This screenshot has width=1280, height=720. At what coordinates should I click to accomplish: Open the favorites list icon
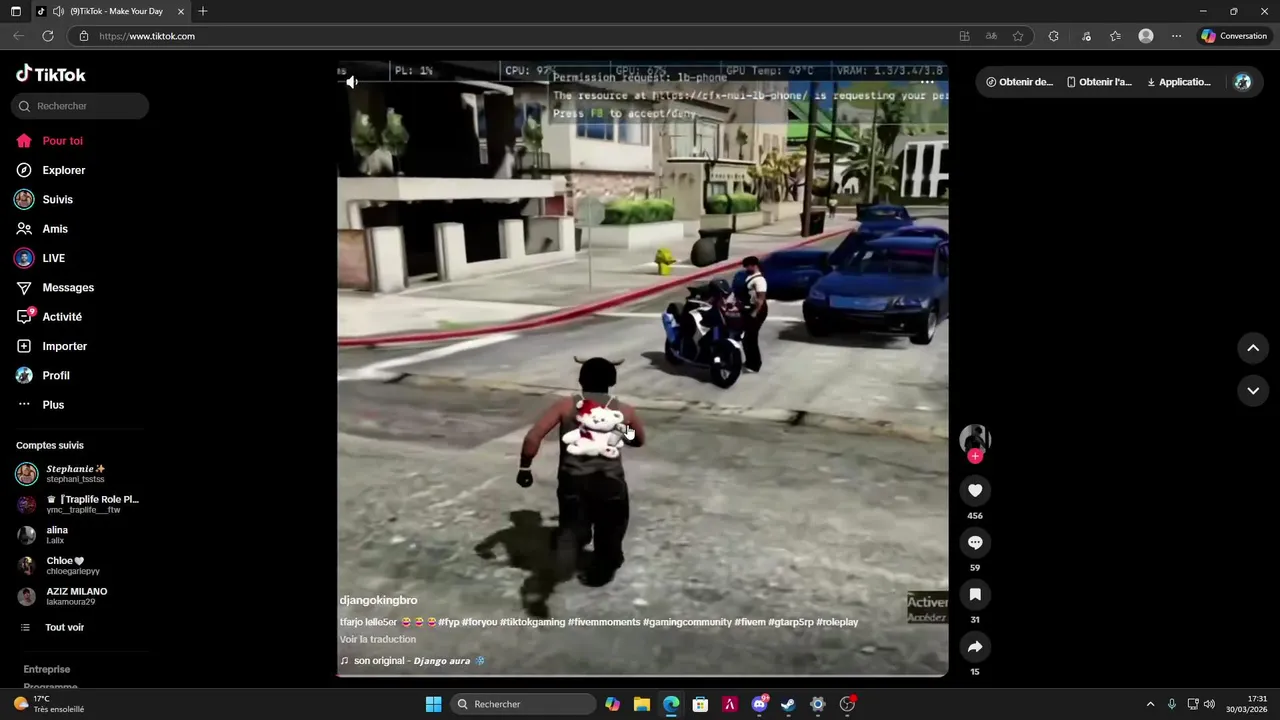click(x=1115, y=36)
